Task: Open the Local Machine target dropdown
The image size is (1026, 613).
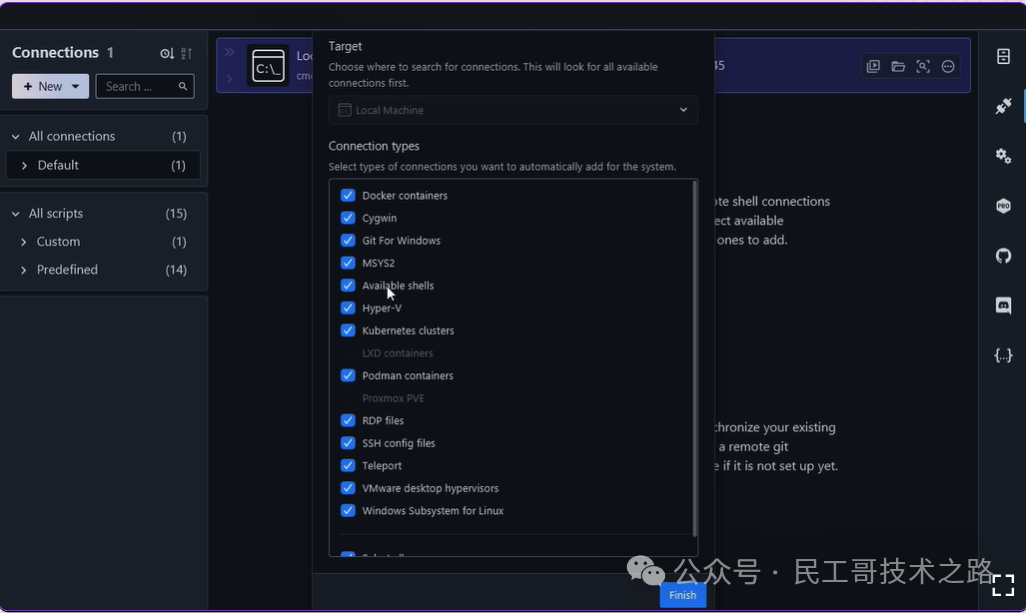Action: coord(513,110)
